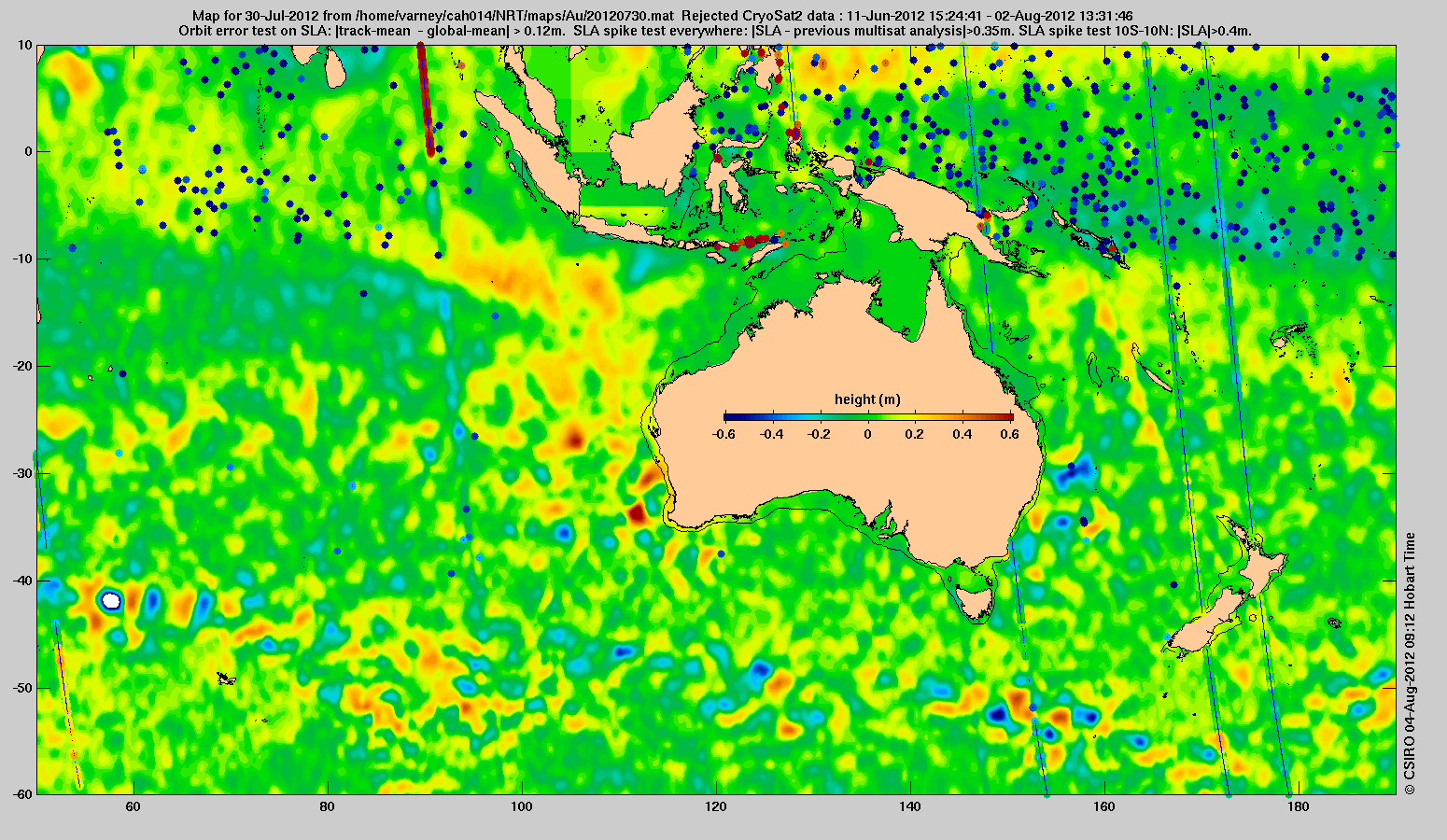This screenshot has height=840, width=1447.
Task: Click latitude tick label 10
Action: coord(25,44)
